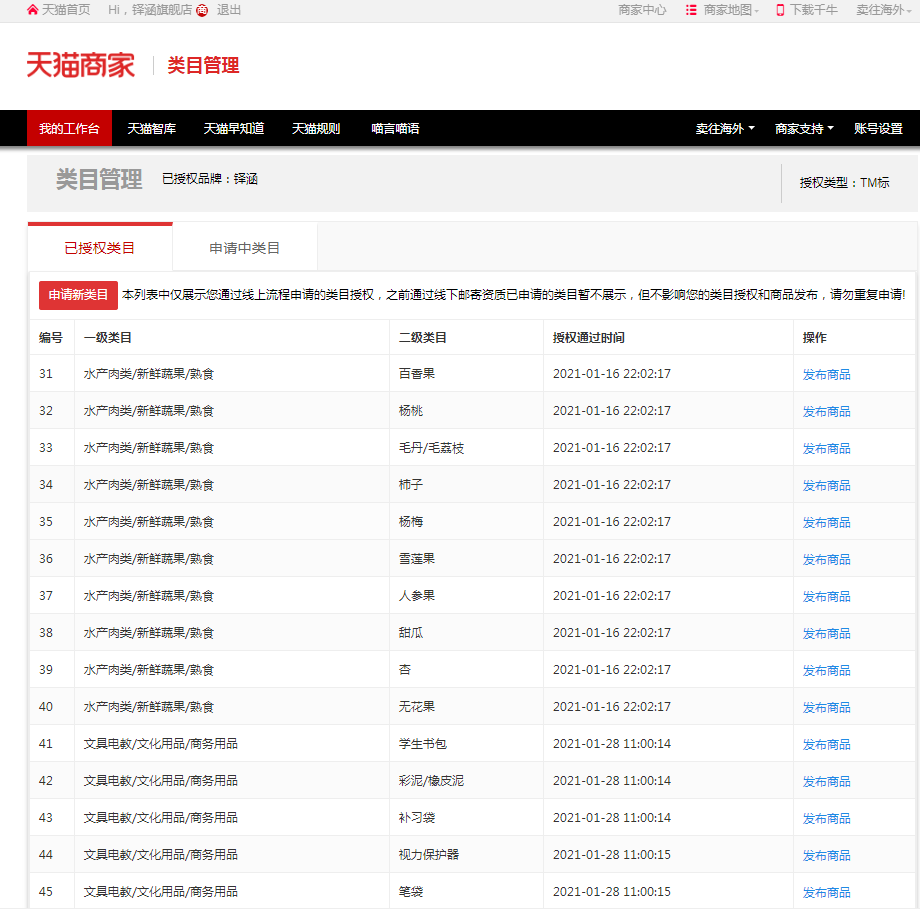This screenshot has height=911, width=920.
Task: Open the 天猫首页 link
Action: pyautogui.click(x=66, y=10)
